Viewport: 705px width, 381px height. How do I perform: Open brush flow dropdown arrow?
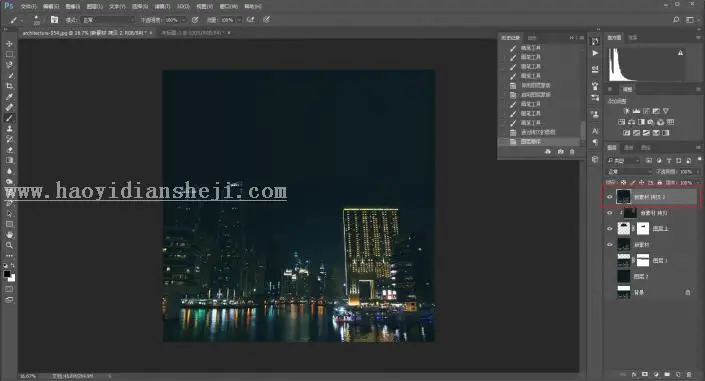pos(238,20)
